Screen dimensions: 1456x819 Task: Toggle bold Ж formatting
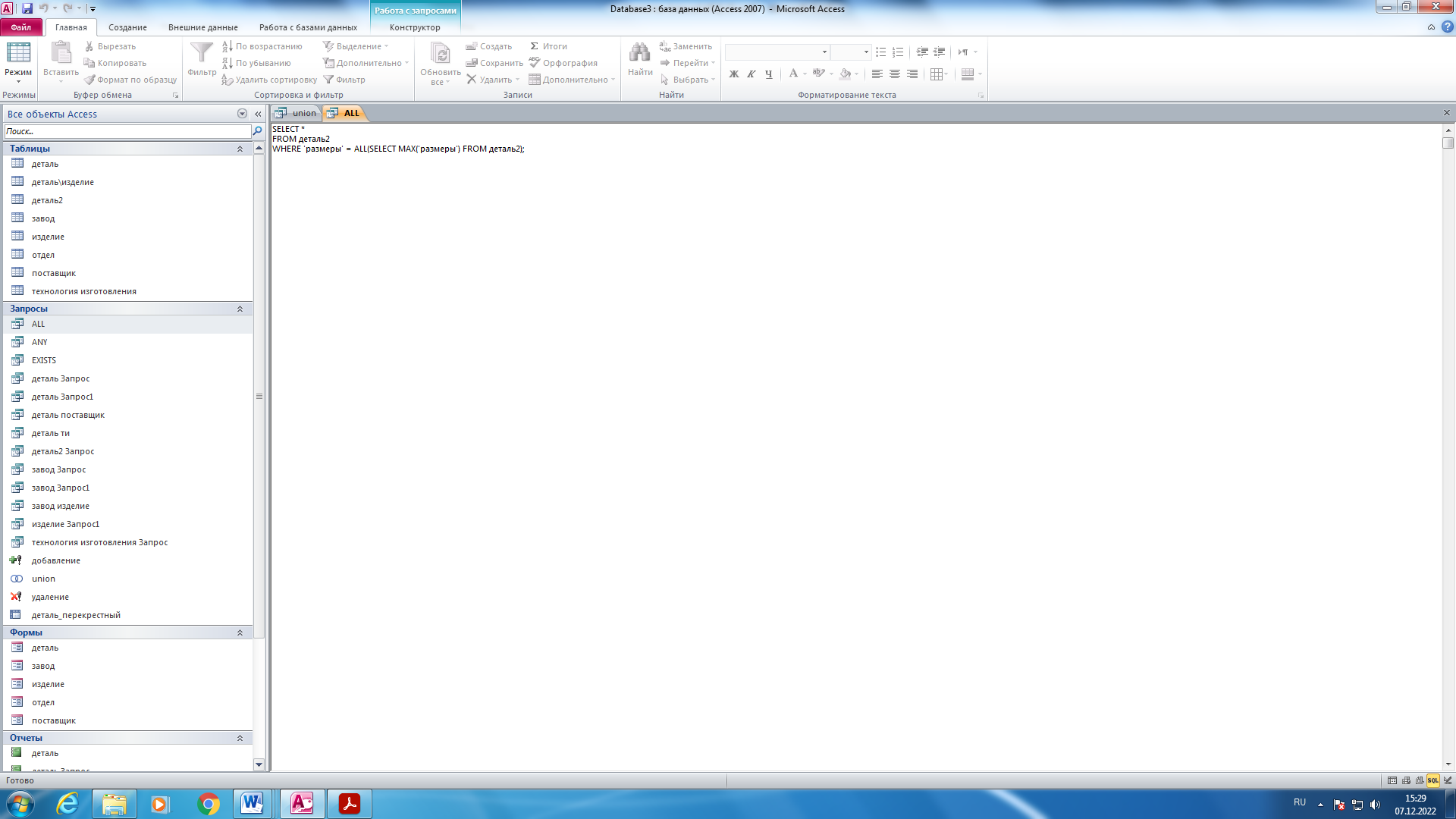click(733, 74)
